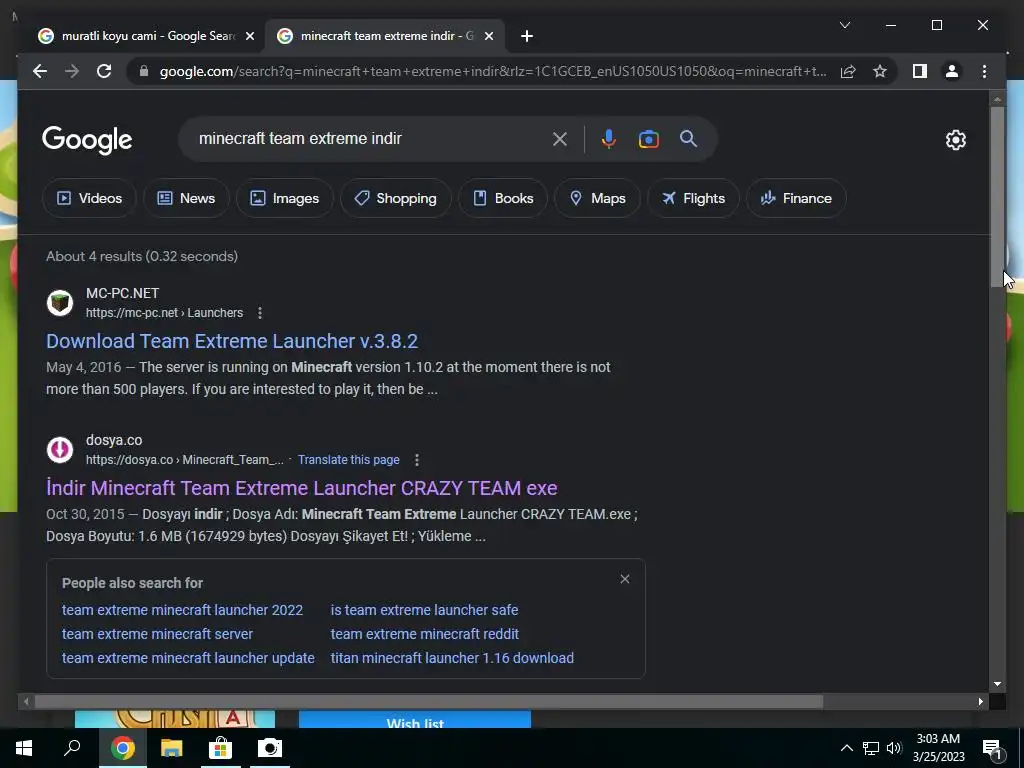Open a new browser tab
Viewport: 1024px width, 768px height.
pyautogui.click(x=527, y=36)
